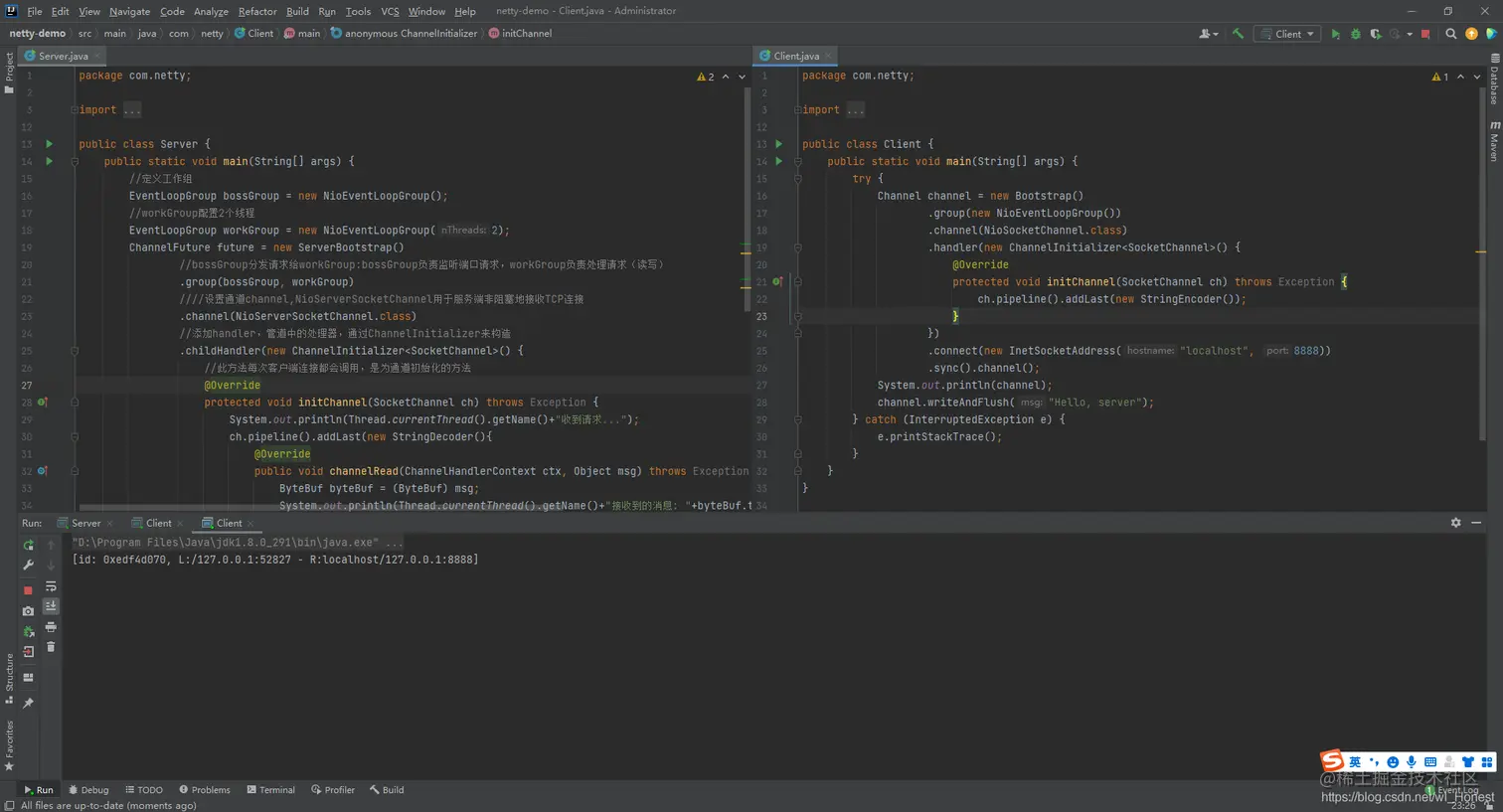Image resolution: width=1503 pixels, height=812 pixels.
Task: Pin the current Run tab
Action: point(28,703)
